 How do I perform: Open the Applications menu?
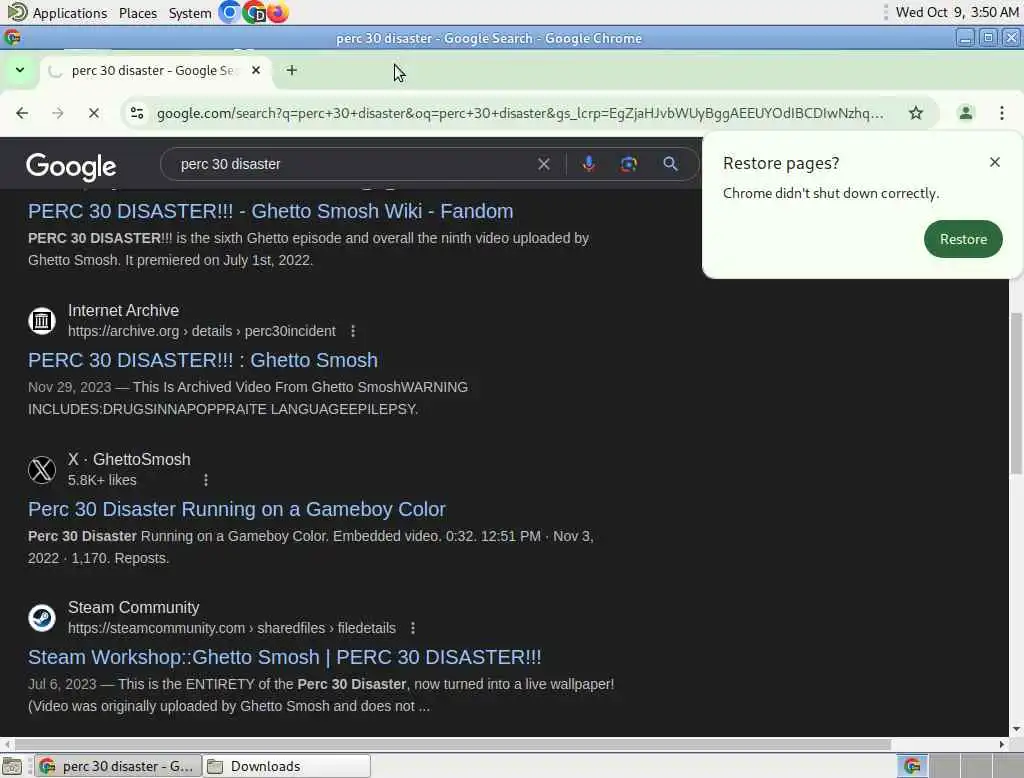tap(57, 13)
